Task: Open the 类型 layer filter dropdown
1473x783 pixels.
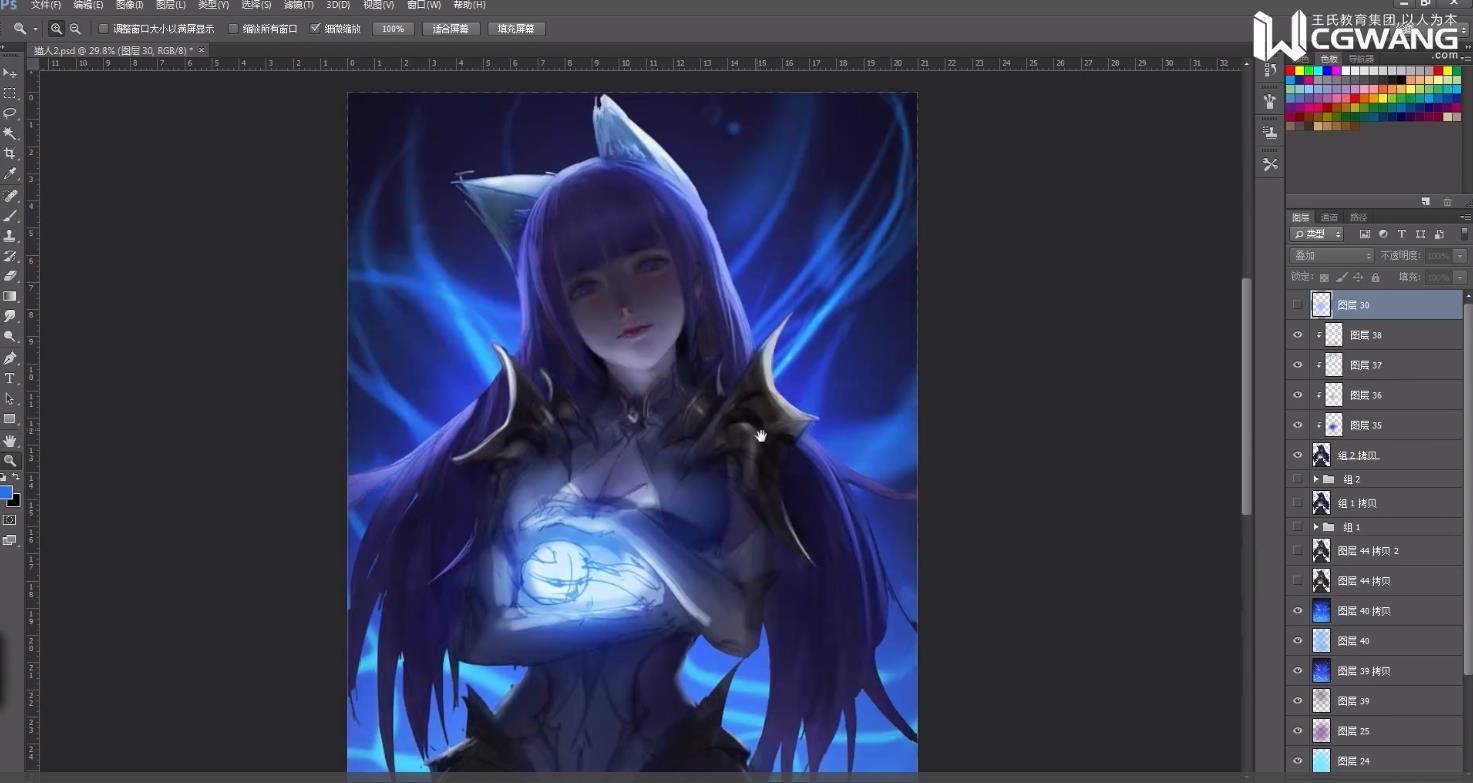Action: click(x=1317, y=234)
